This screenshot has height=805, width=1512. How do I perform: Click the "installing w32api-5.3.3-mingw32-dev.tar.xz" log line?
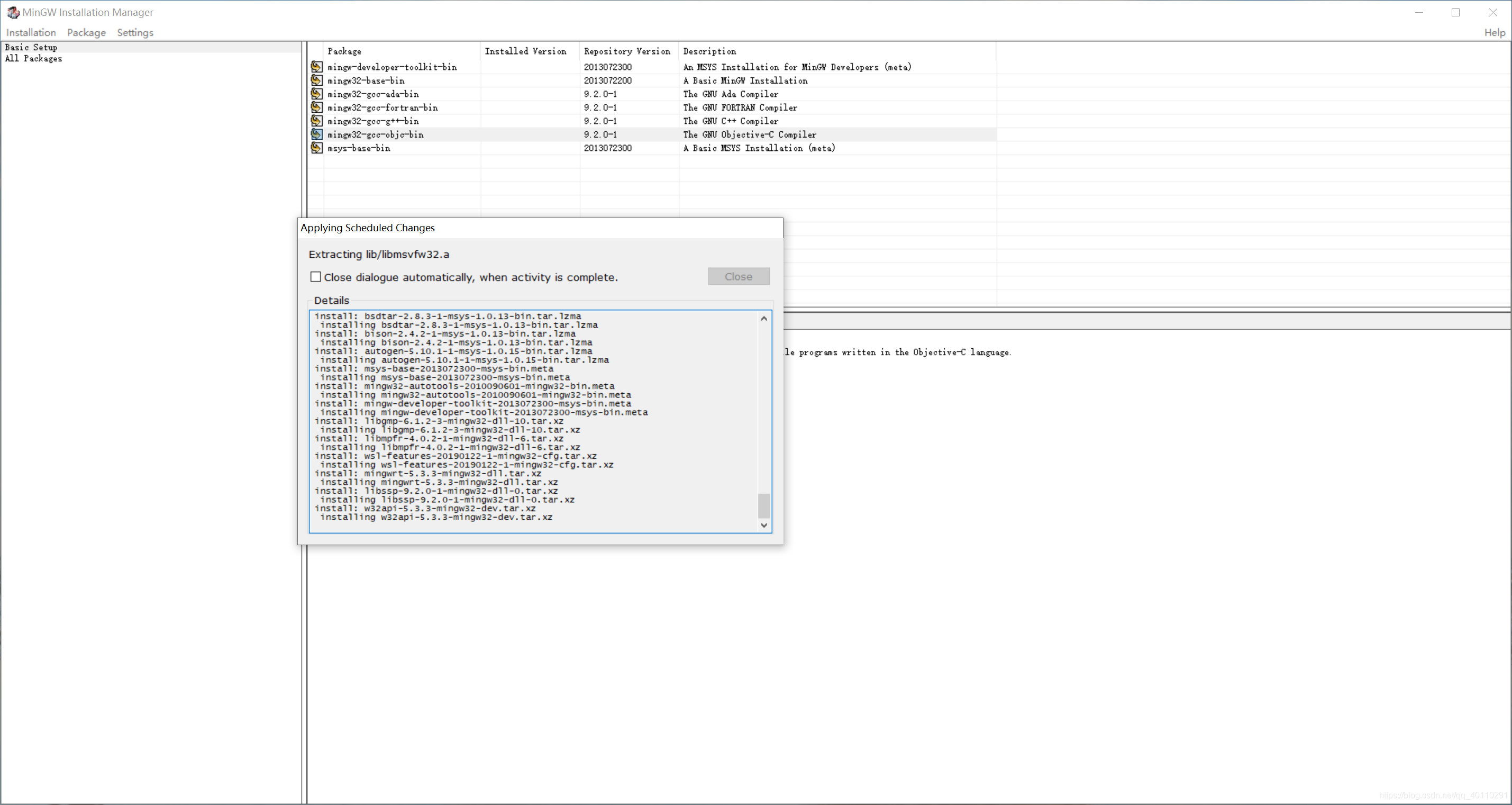436,517
